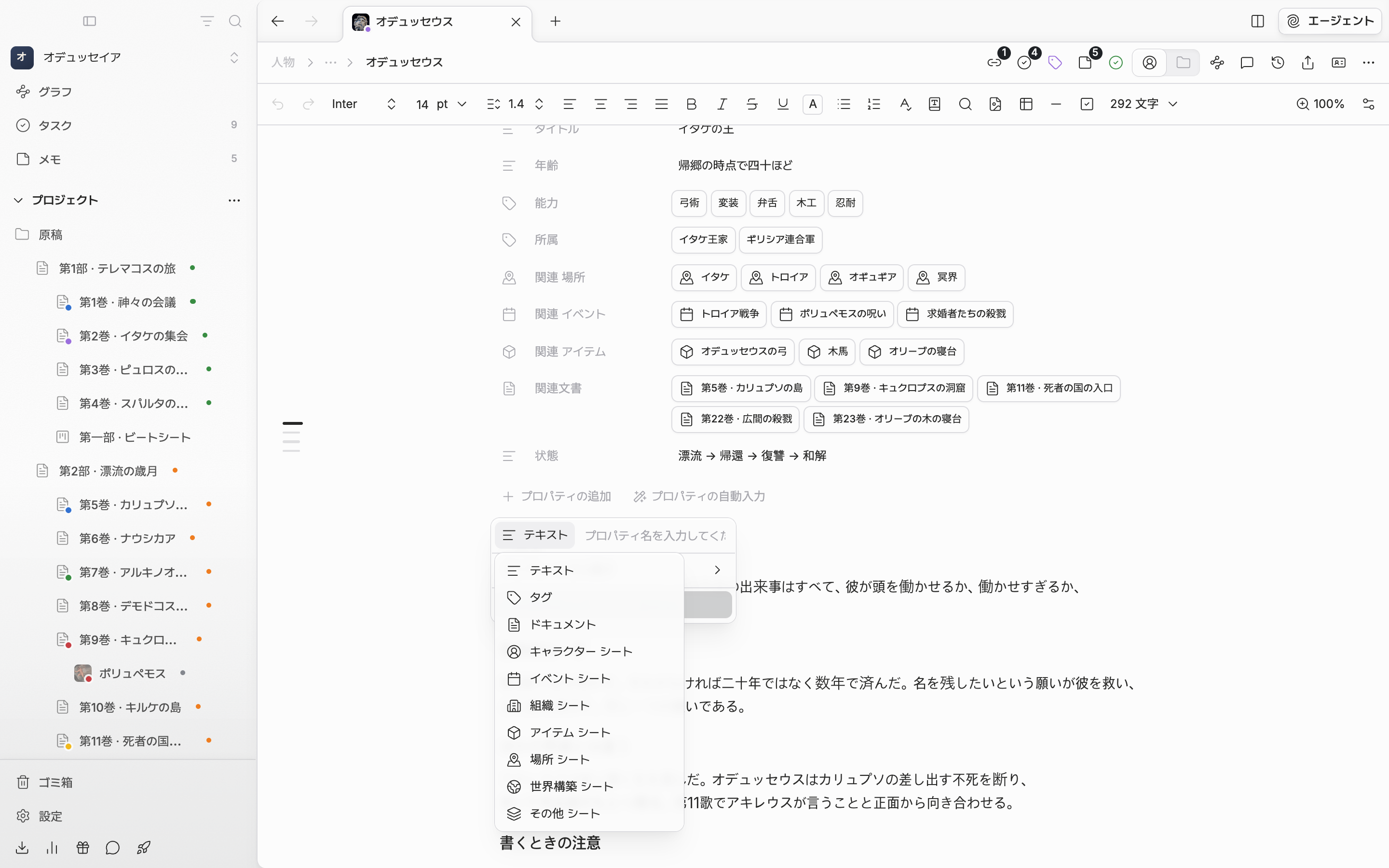Click the purple tag icon in header
This screenshot has height=868, width=1389.
click(x=1055, y=63)
